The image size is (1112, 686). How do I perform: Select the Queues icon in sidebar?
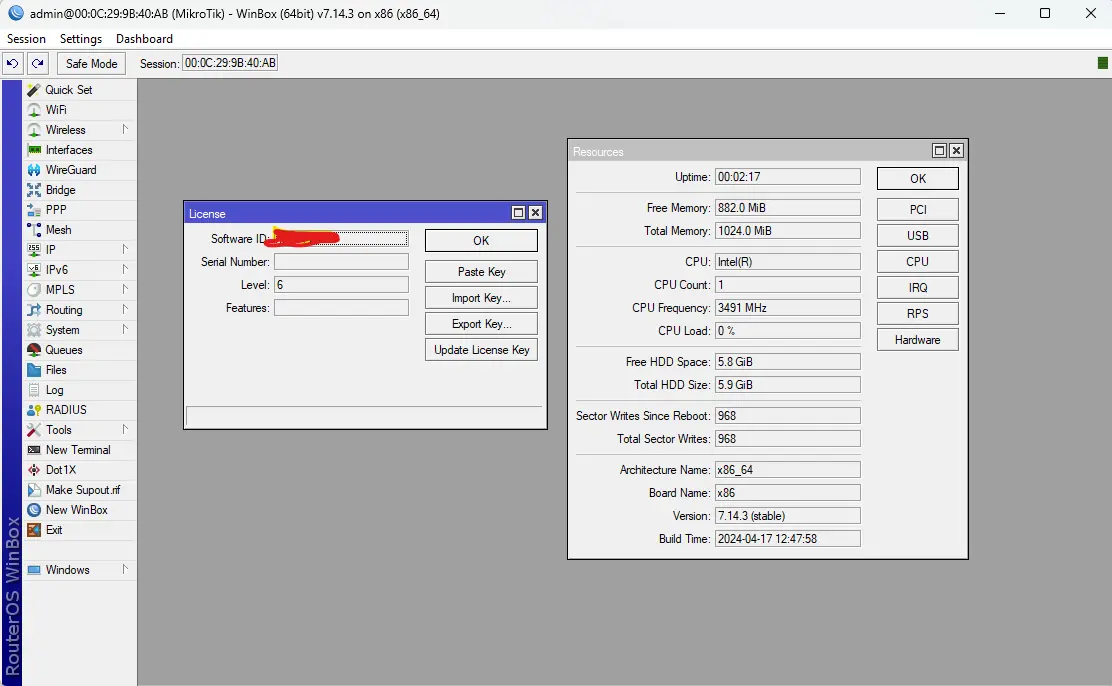34,350
